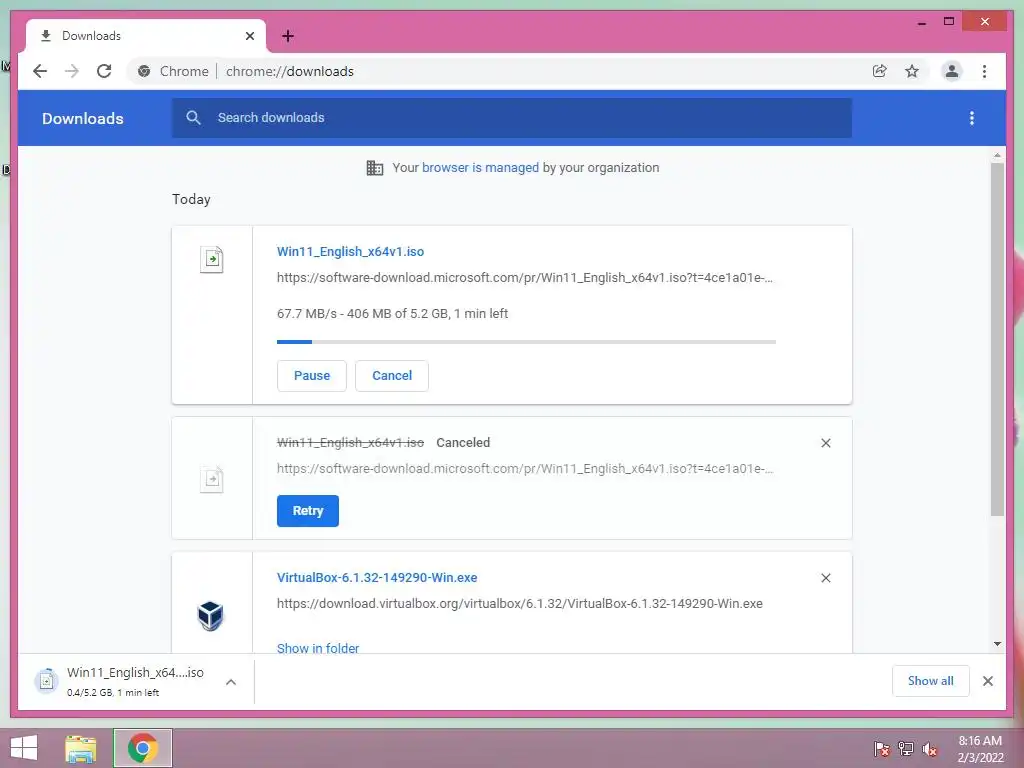1024x768 pixels.
Task: Cancel the Win11 ISO download
Action: coord(392,376)
